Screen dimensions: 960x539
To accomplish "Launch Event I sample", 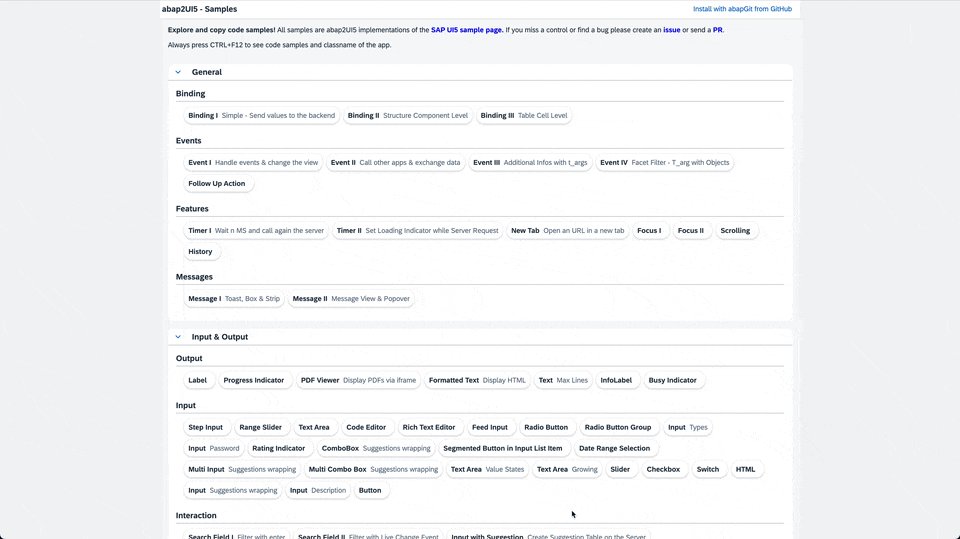I will click(x=253, y=162).
